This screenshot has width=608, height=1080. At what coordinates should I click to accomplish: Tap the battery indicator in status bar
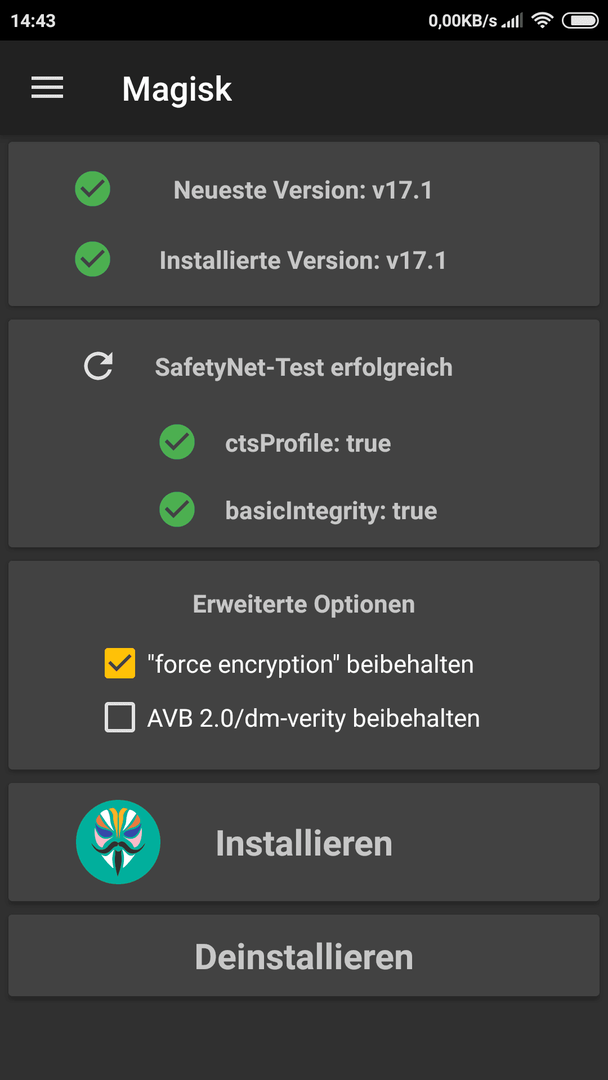pyautogui.click(x=580, y=21)
